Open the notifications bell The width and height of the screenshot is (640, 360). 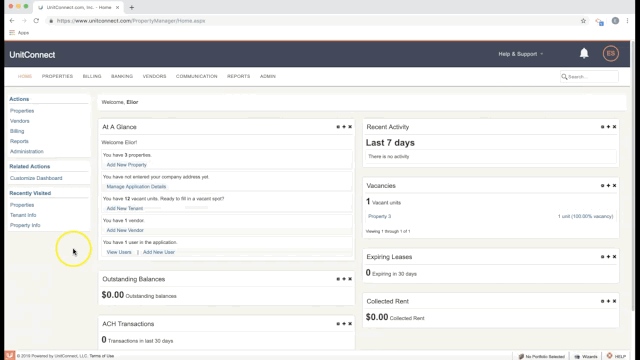pos(584,53)
